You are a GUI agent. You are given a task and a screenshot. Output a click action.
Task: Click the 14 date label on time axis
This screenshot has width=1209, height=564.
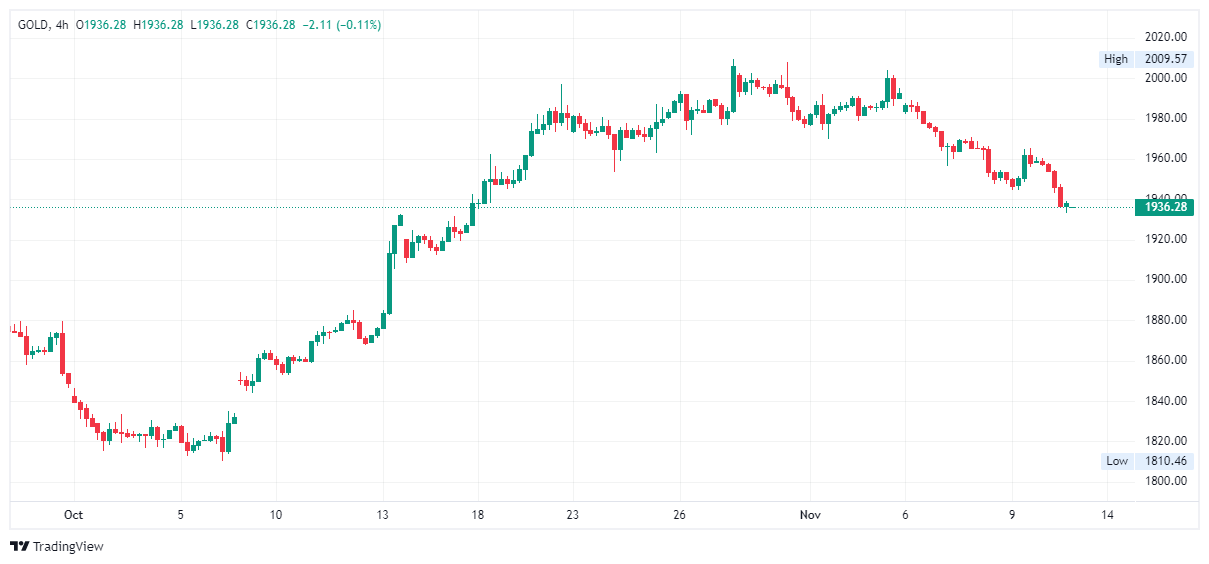1106,515
